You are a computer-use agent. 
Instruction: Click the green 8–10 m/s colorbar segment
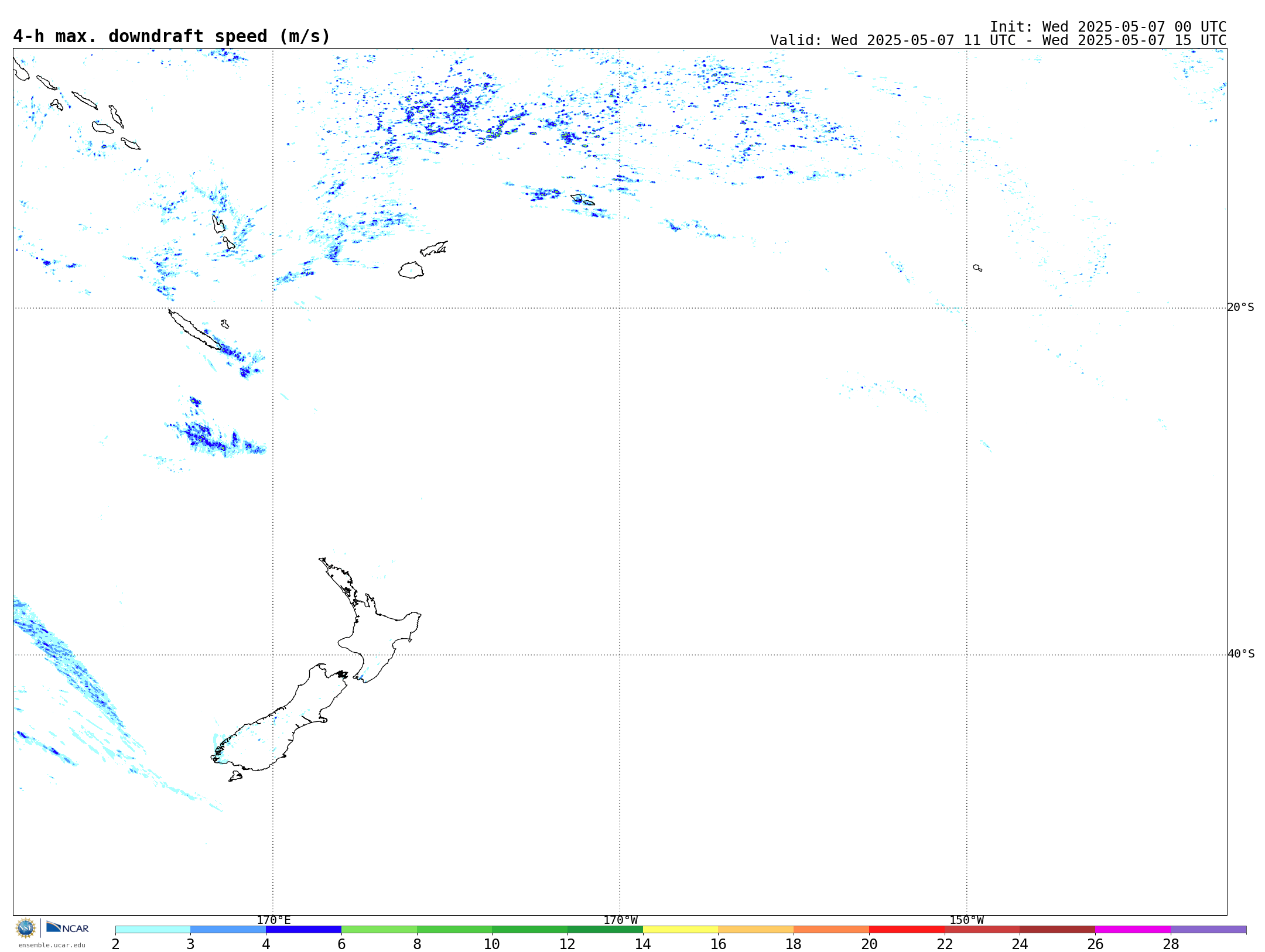pyautogui.click(x=454, y=929)
